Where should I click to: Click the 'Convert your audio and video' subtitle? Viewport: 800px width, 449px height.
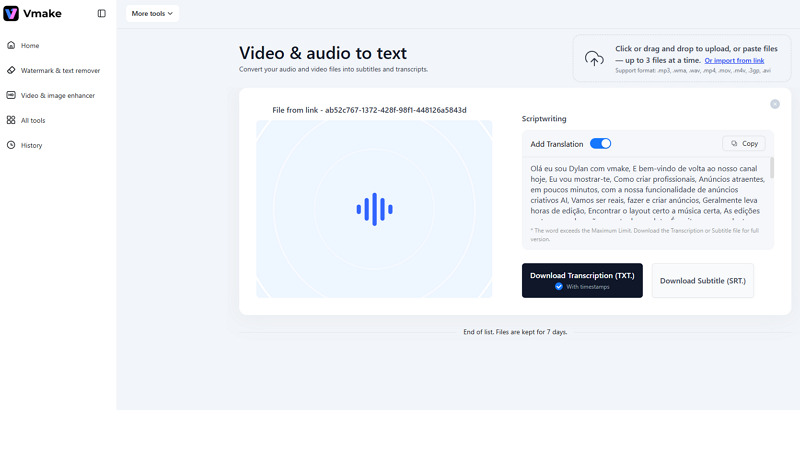tap(334, 69)
